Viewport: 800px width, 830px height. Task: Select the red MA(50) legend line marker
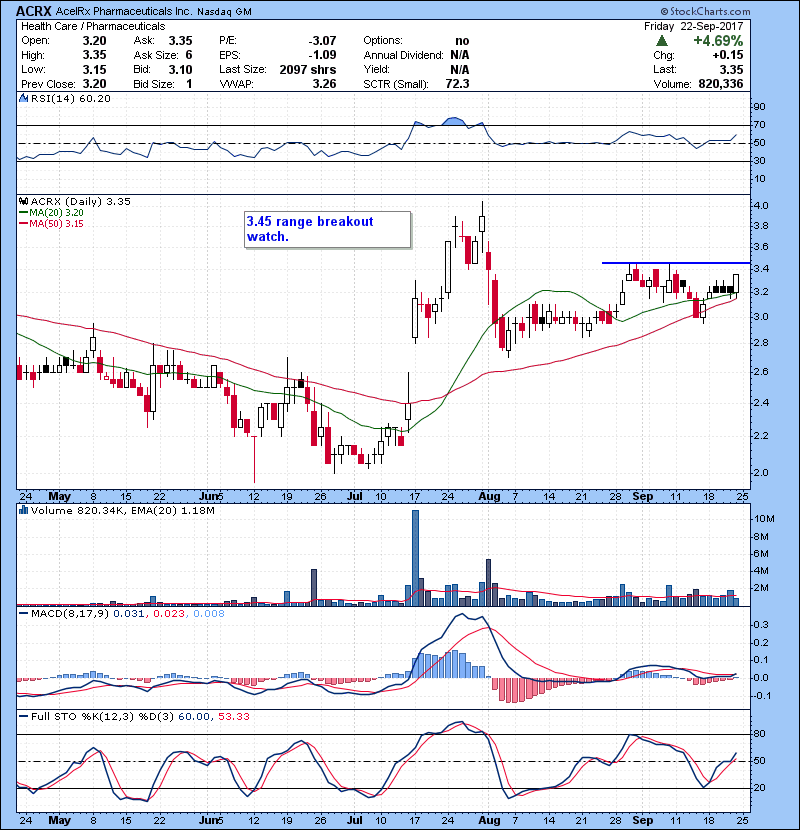[x=23, y=224]
